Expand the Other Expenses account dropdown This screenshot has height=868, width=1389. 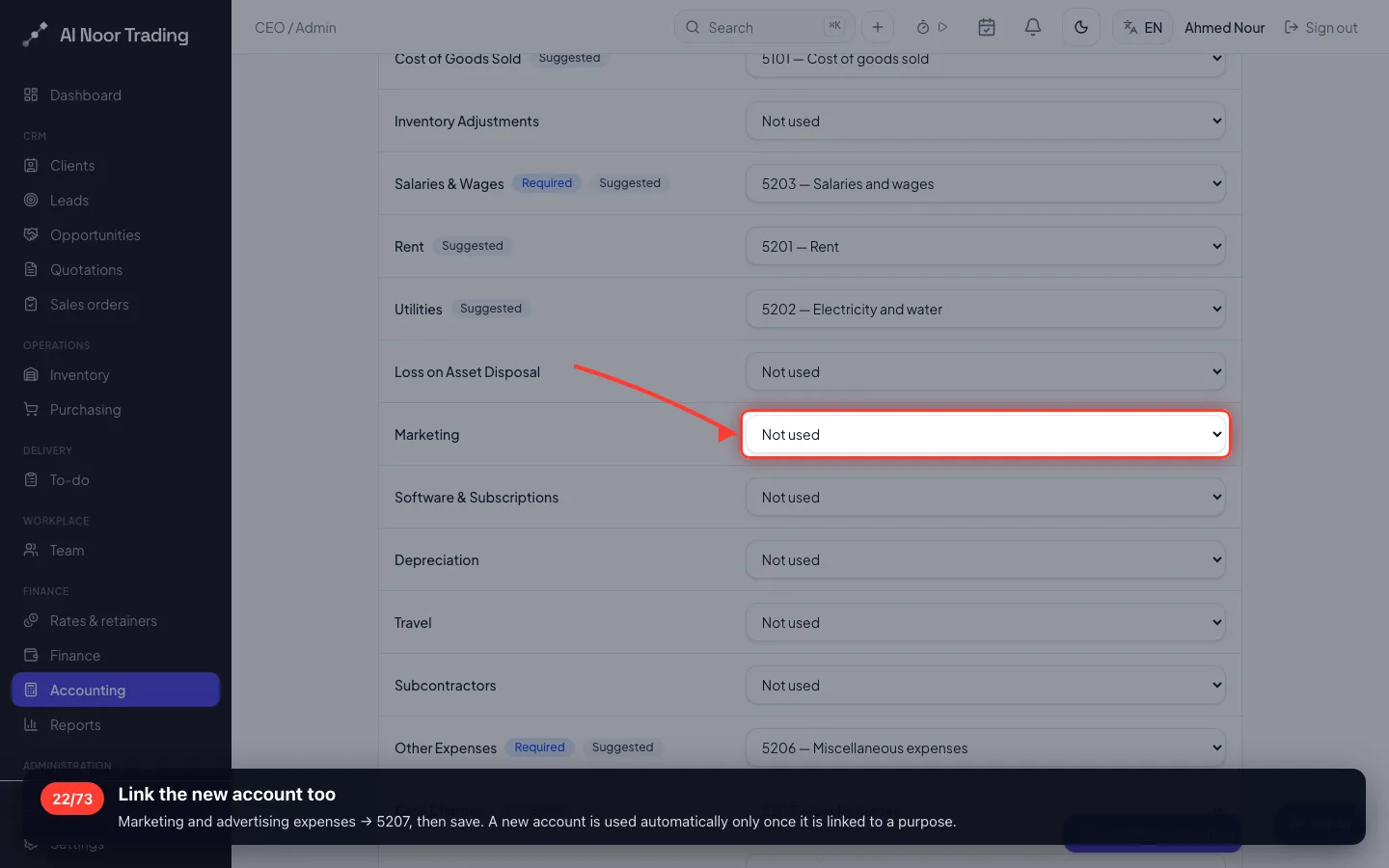pos(986,747)
